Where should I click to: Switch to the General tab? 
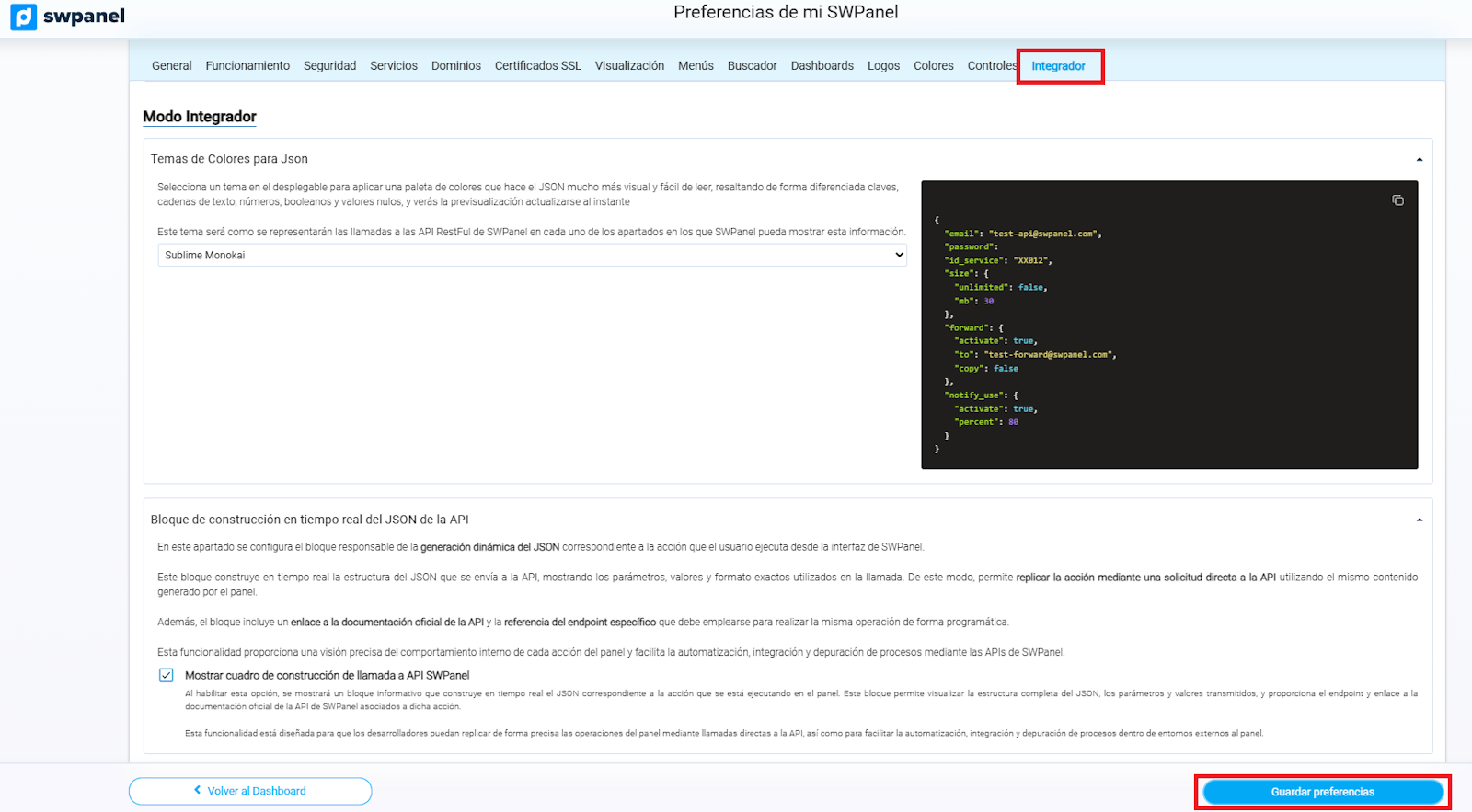point(171,66)
